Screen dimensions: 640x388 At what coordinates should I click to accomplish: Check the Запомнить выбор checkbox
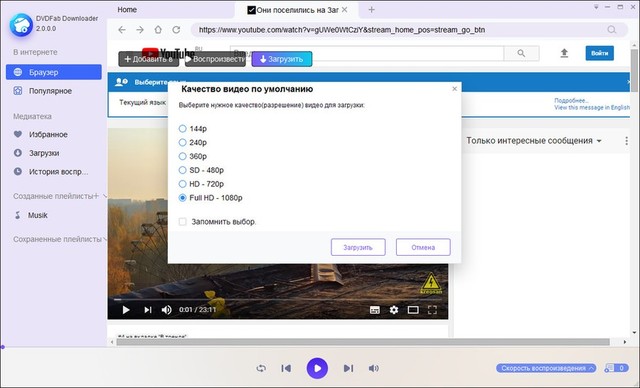(182, 222)
